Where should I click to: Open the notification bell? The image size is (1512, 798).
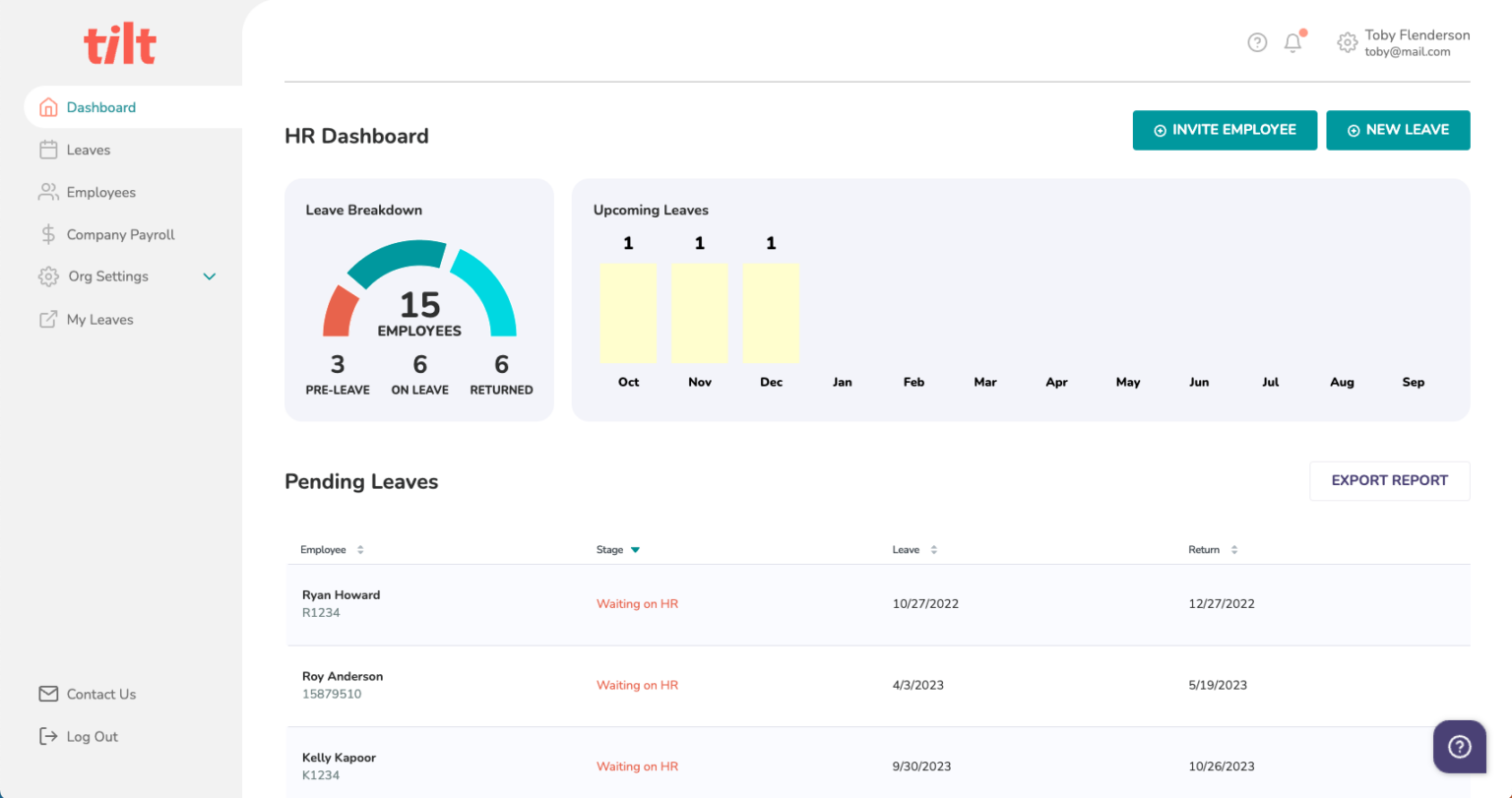[x=1292, y=42]
